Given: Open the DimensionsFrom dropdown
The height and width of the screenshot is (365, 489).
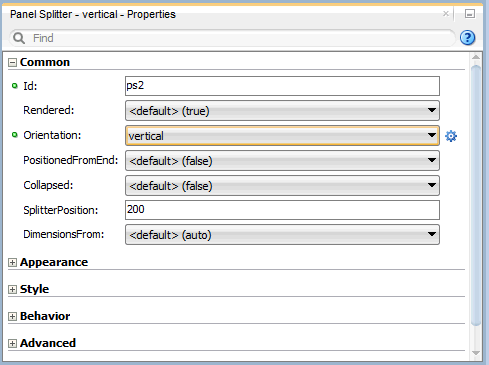Looking at the screenshot, I should point(282,235).
